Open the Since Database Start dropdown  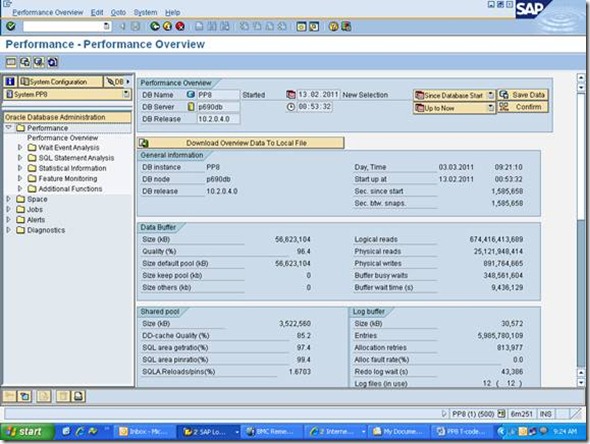pyautogui.click(x=490, y=95)
